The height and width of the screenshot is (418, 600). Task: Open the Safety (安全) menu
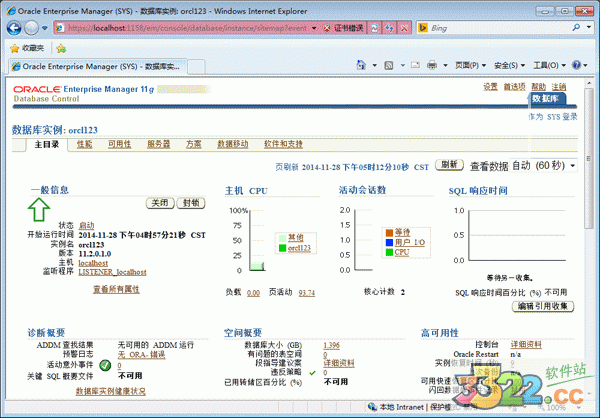pos(509,65)
